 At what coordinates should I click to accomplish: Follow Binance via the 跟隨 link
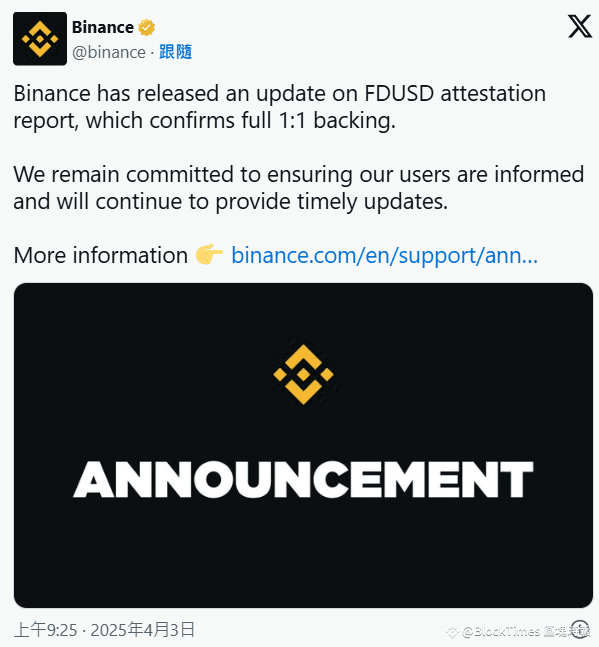175,52
